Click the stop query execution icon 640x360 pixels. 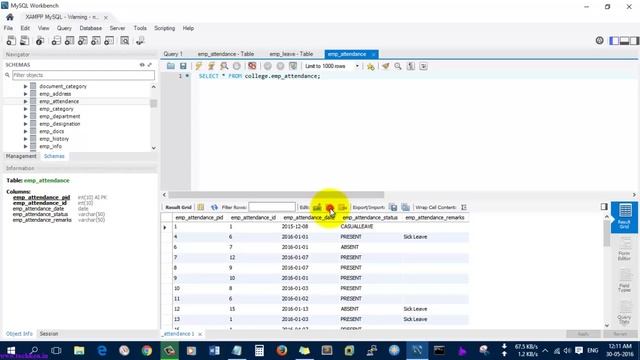tap(237, 66)
